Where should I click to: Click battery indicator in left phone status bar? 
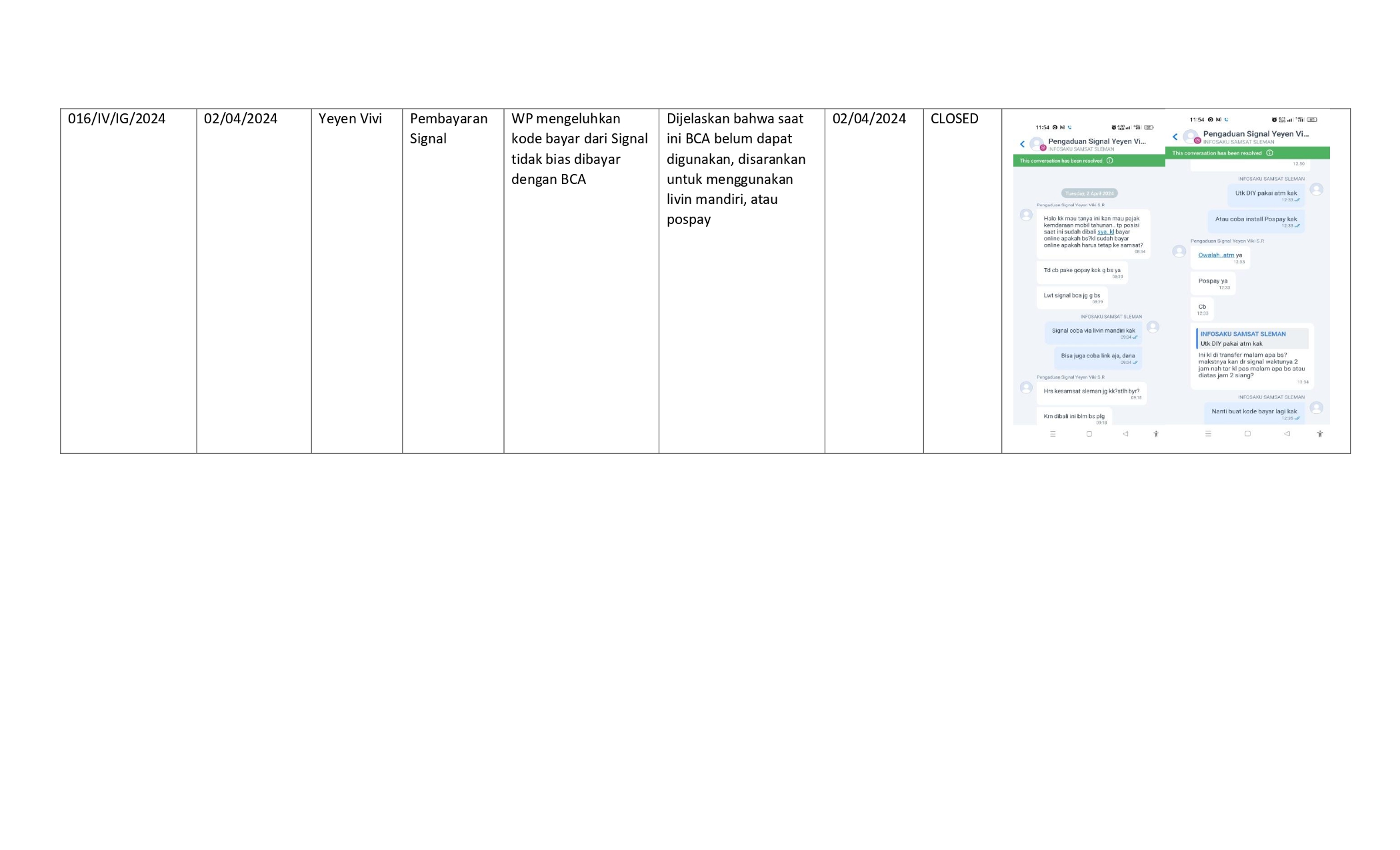[1149, 127]
